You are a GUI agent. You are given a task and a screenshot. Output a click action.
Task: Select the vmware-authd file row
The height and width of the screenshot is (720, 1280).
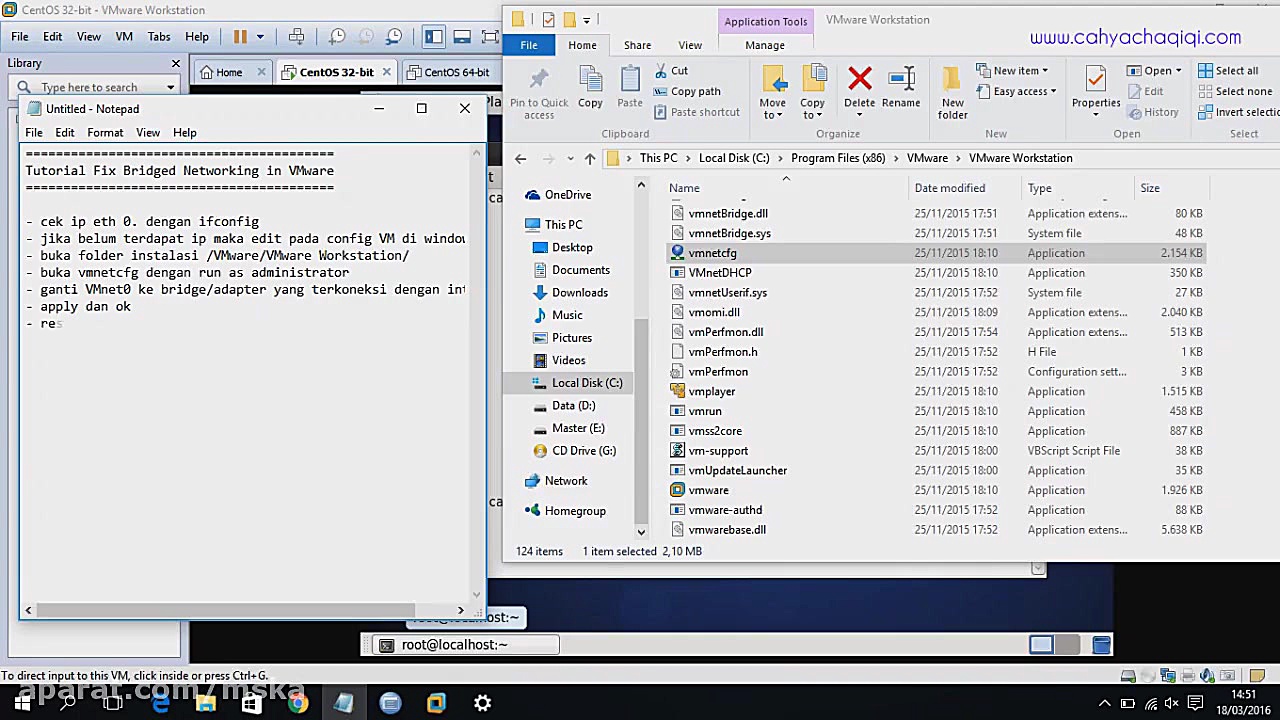[725, 510]
